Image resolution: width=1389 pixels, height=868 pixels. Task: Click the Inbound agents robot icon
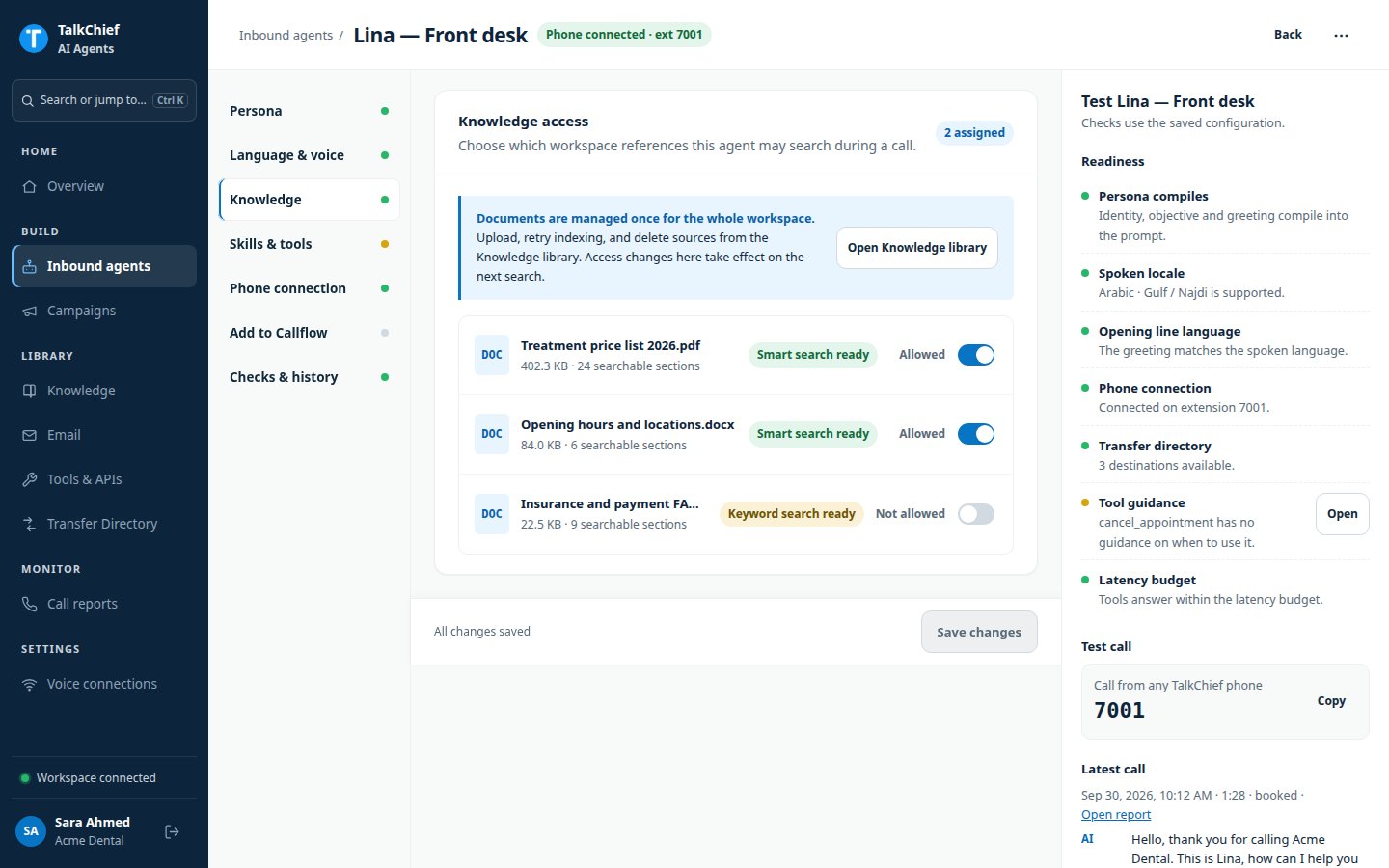(x=30, y=266)
